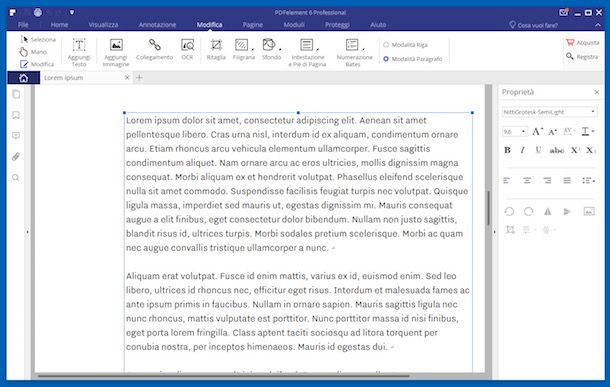Open the font family dropdown
This screenshot has width=610, height=387.
pyautogui.click(x=549, y=112)
